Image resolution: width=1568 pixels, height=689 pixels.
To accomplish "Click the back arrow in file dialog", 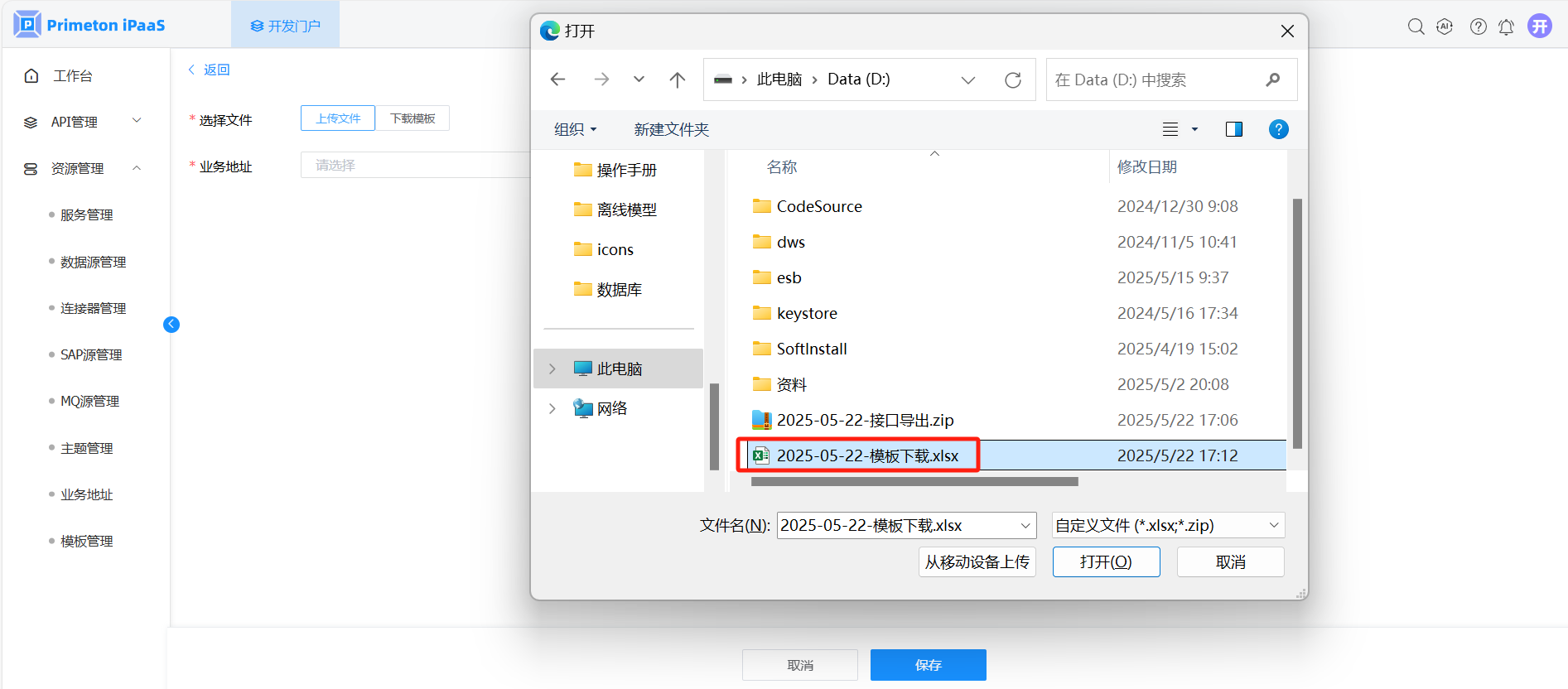I will (x=557, y=79).
